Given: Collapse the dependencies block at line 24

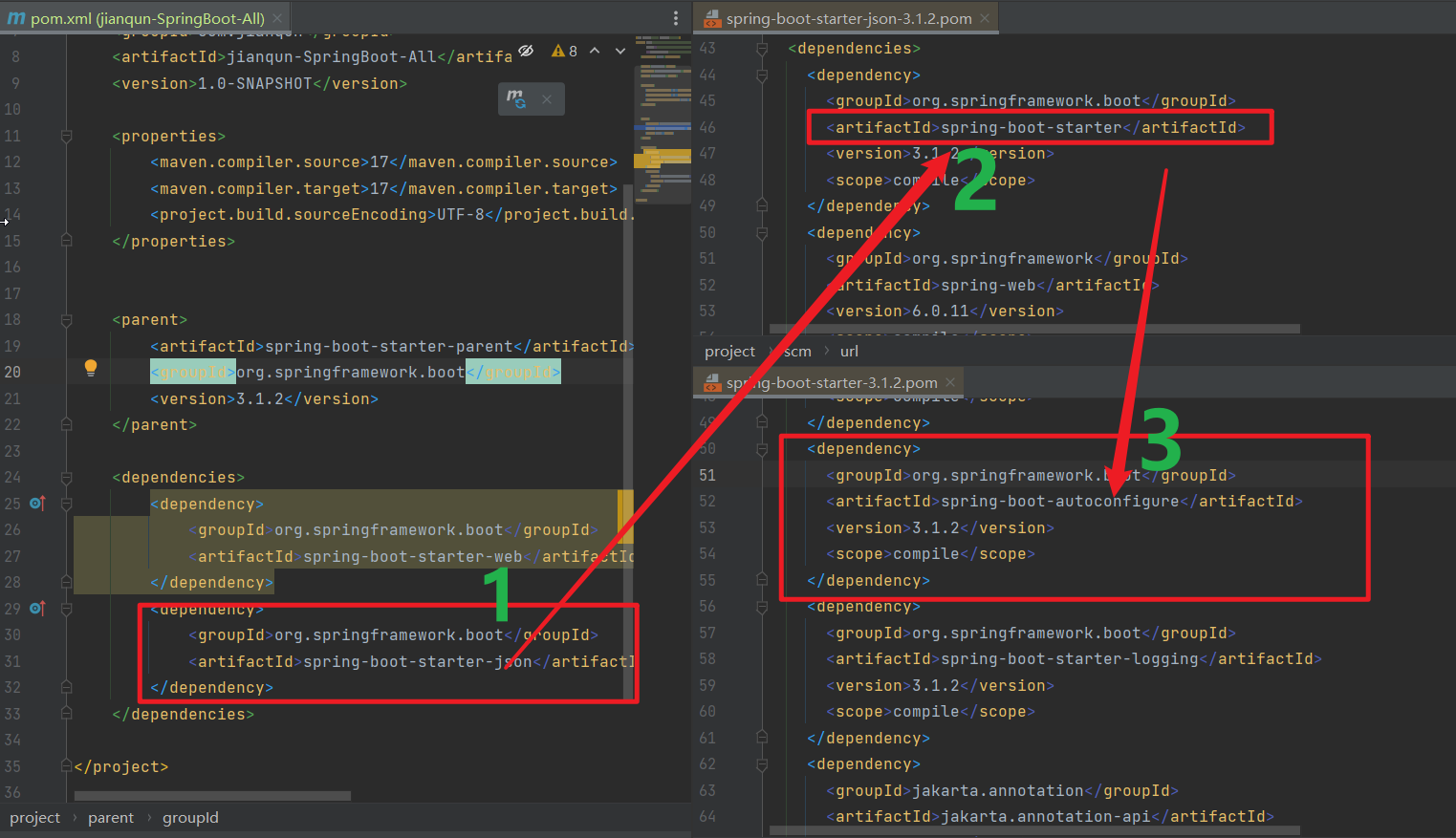Looking at the screenshot, I should click(x=66, y=477).
